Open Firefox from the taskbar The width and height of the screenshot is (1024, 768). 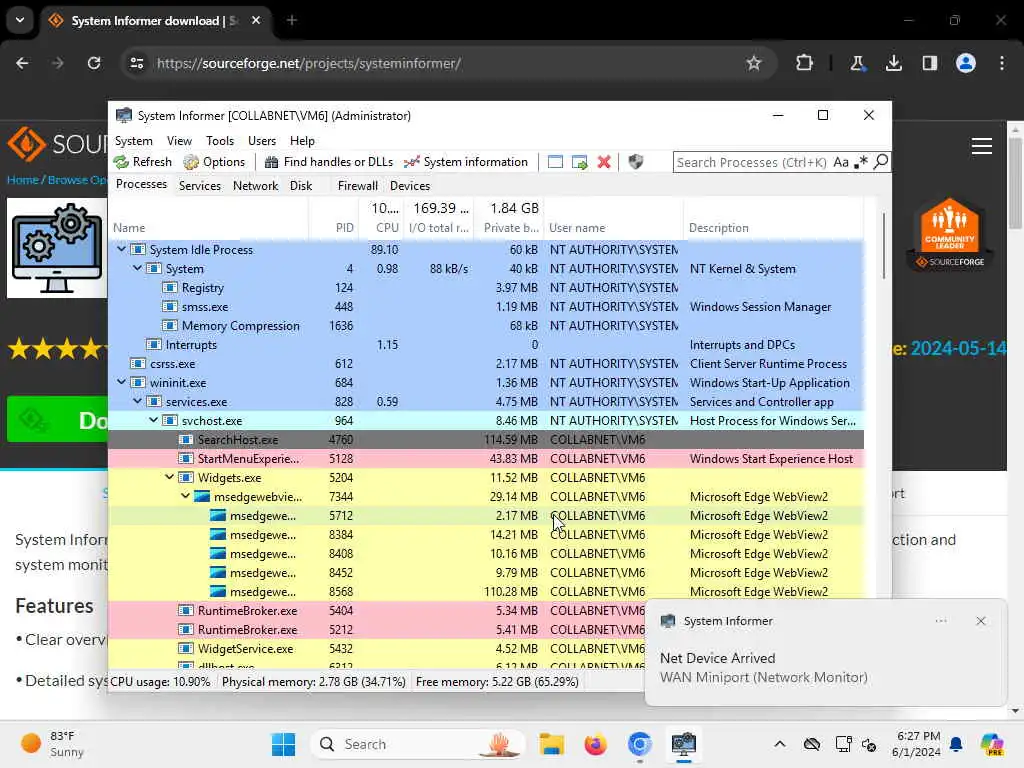596,744
